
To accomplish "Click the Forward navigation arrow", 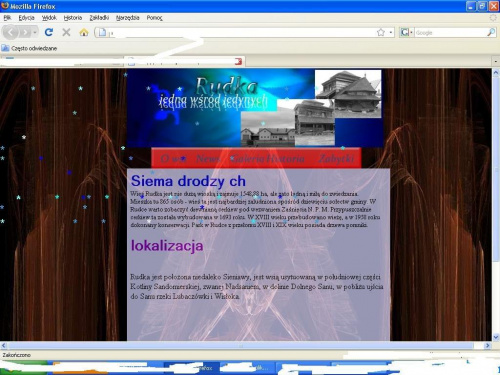I will pyautogui.click(x=25, y=32).
